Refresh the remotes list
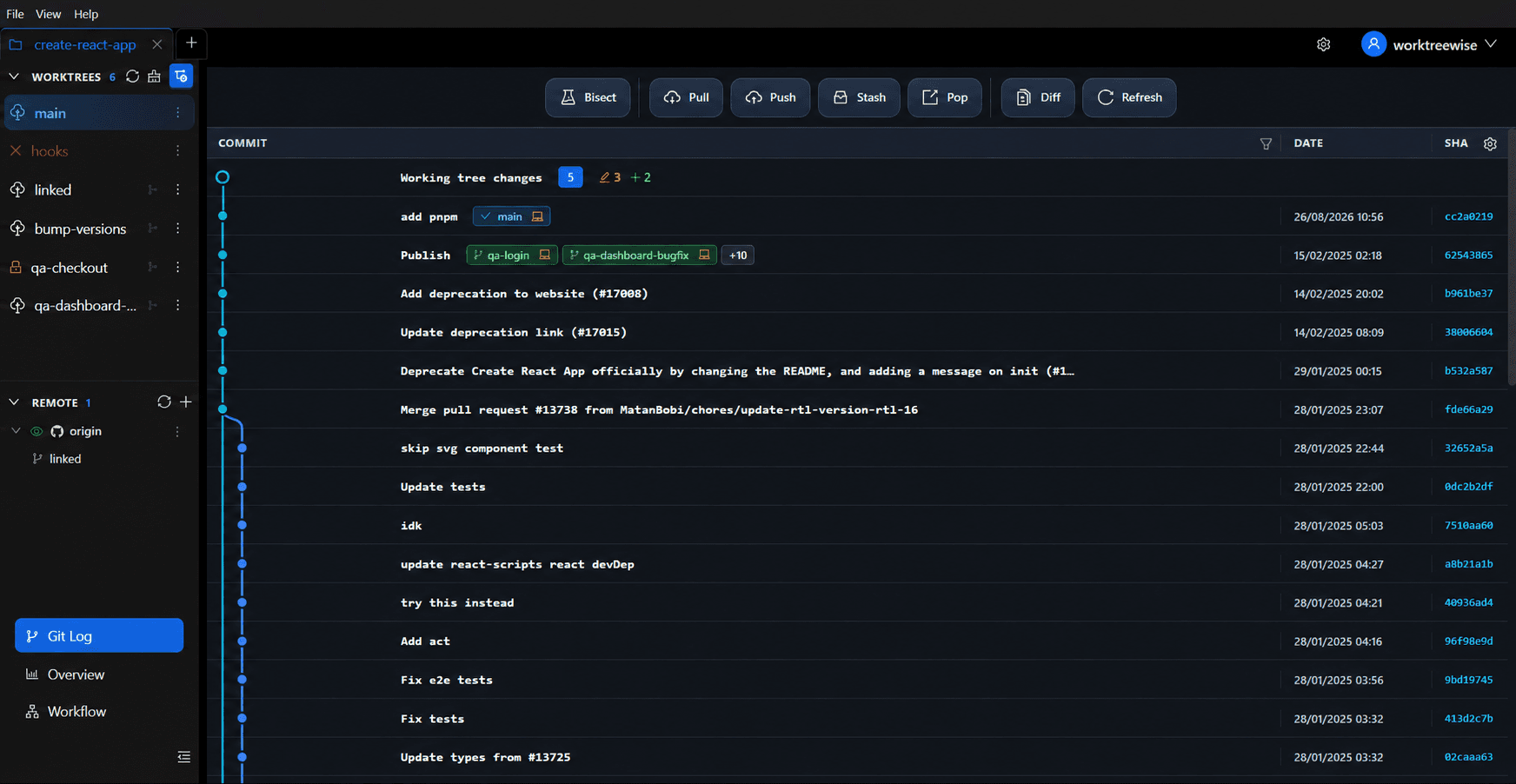Image resolution: width=1516 pixels, height=784 pixels. tap(163, 402)
